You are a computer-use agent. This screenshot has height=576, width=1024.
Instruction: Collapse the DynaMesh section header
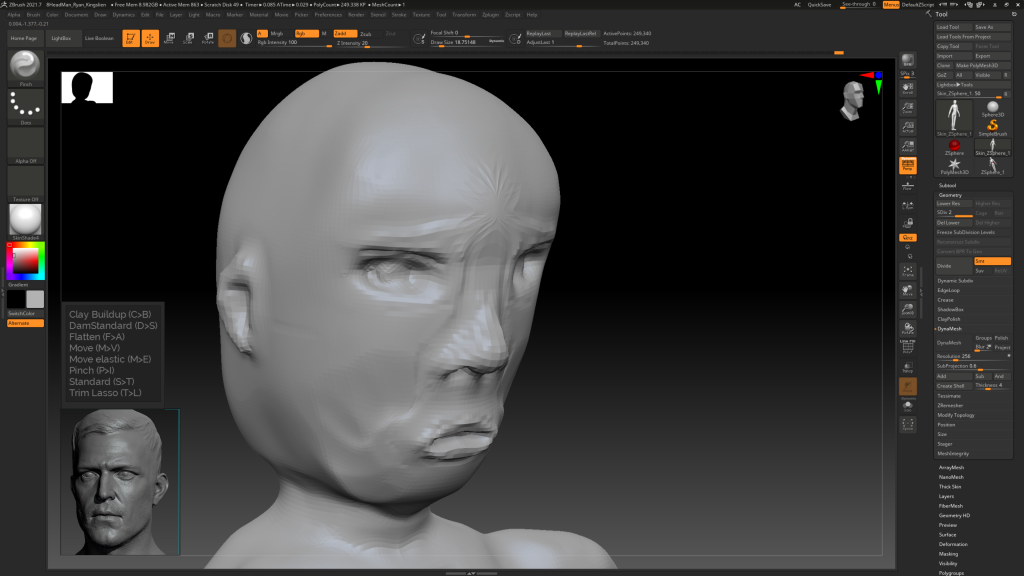pyautogui.click(x=950, y=328)
